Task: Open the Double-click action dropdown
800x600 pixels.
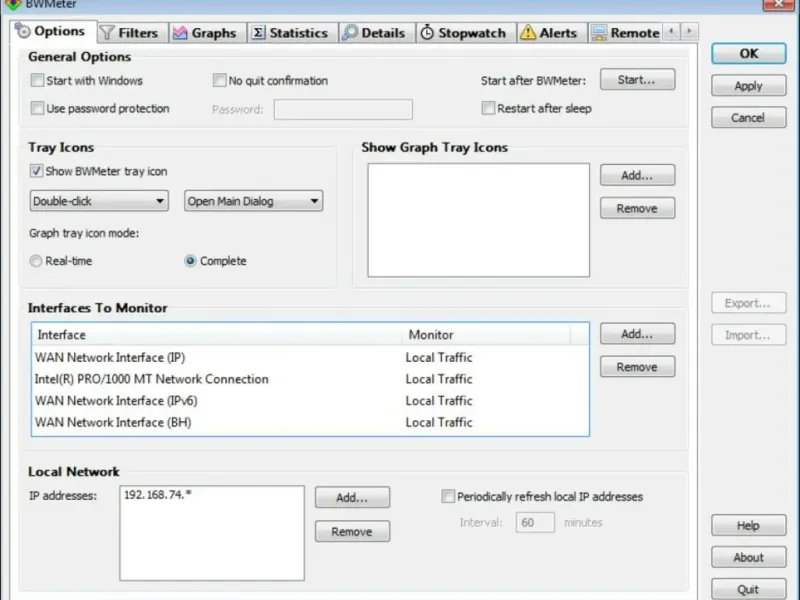Action: (99, 201)
